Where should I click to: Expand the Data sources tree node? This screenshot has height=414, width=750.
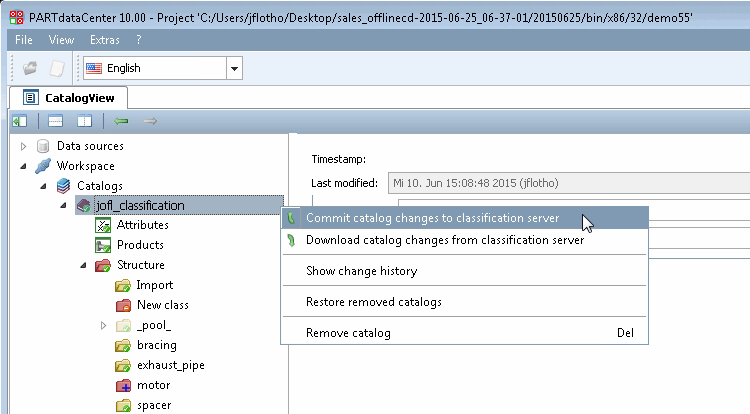23,146
